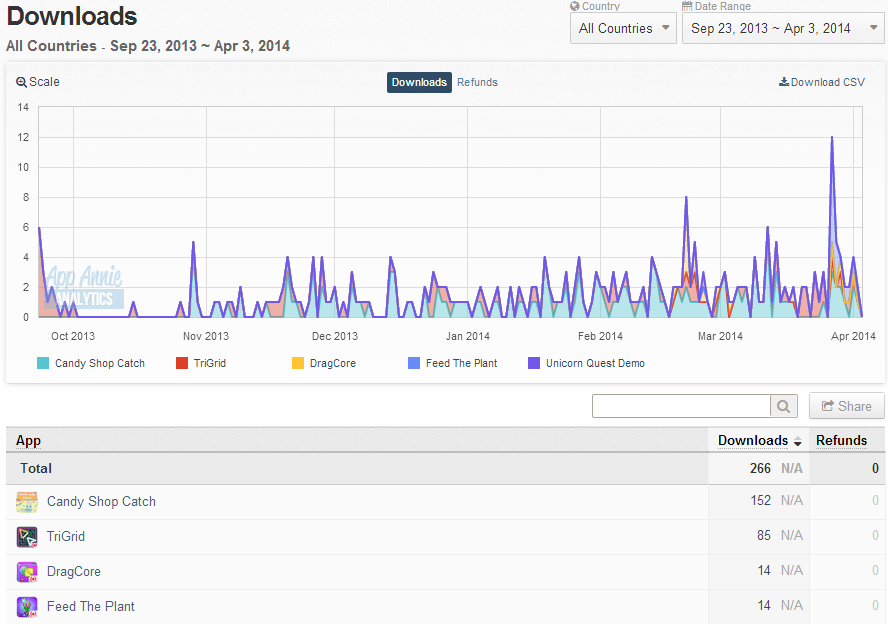Click the Share button
This screenshot has height=624, width=888.
pos(847,406)
